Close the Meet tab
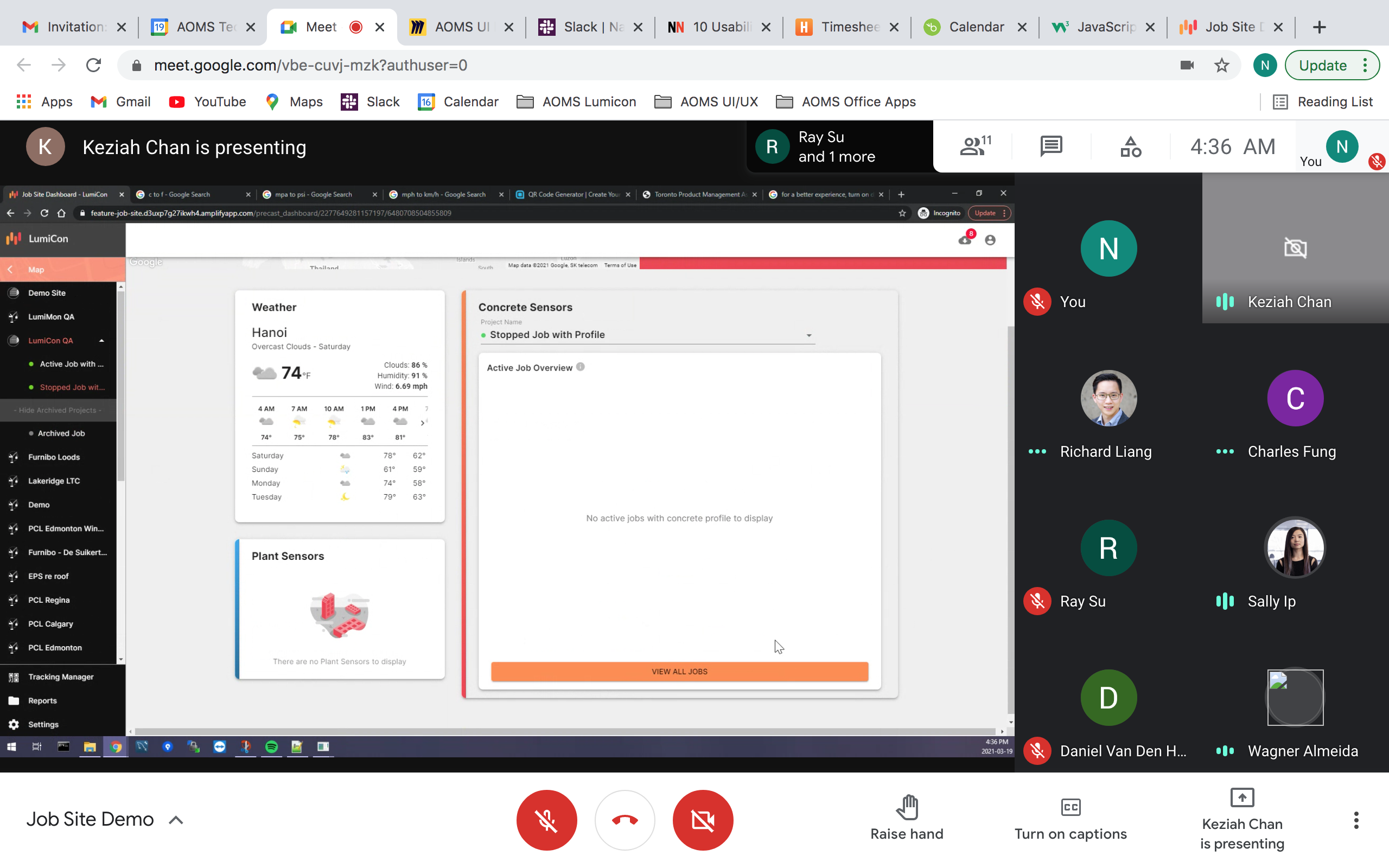This screenshot has height=868, width=1389. (x=379, y=27)
